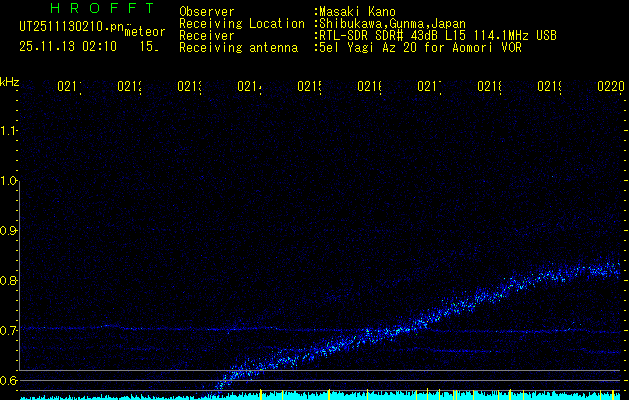Select the filename UT2511130210.pn text

click(x=72, y=27)
